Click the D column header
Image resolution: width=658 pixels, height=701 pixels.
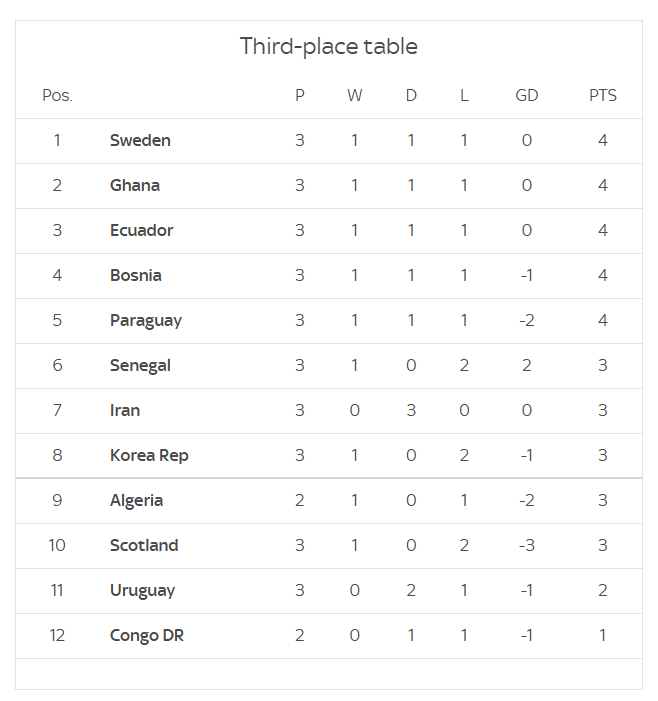point(411,95)
